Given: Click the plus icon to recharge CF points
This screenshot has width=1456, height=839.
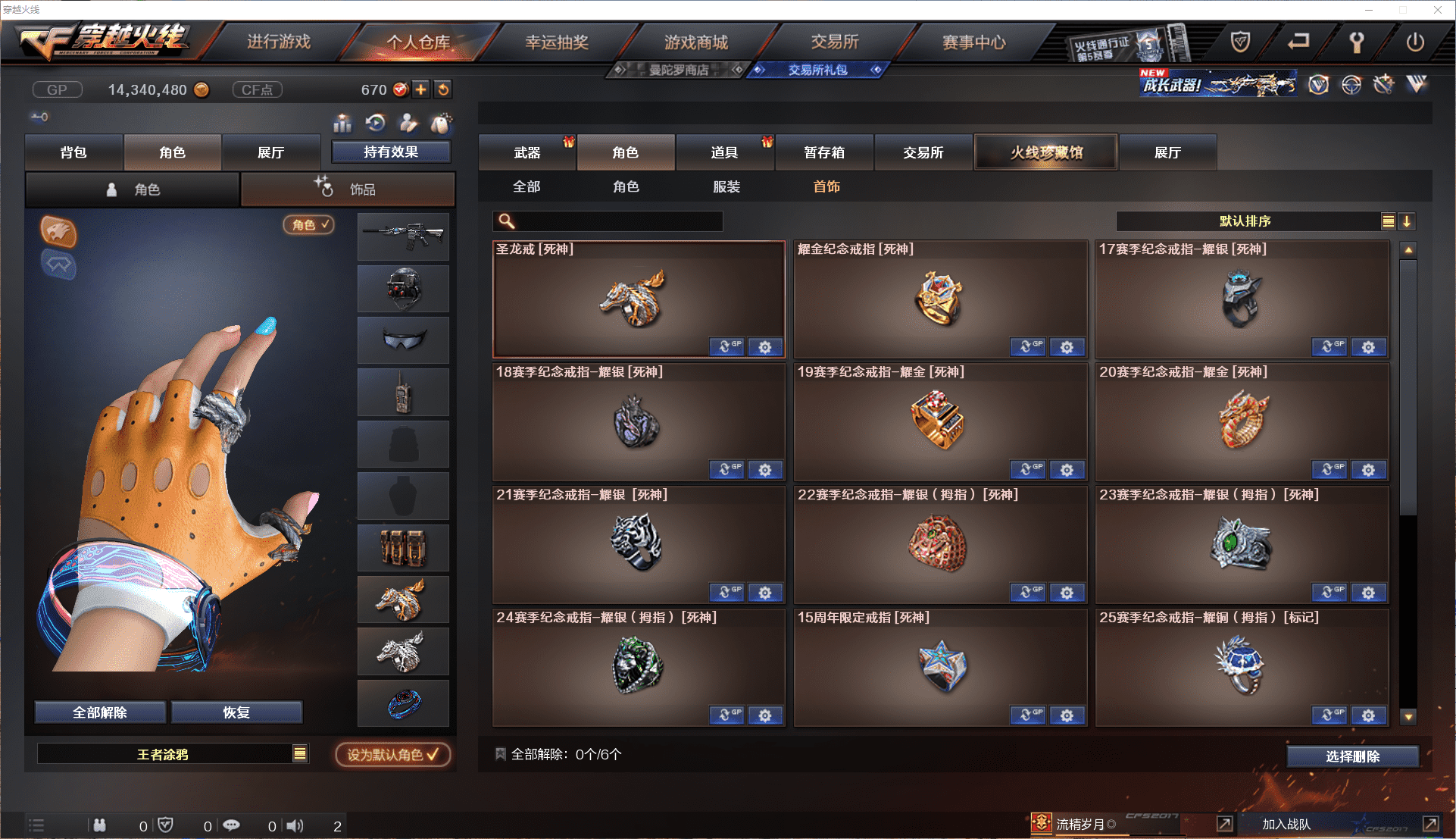Looking at the screenshot, I should (421, 89).
